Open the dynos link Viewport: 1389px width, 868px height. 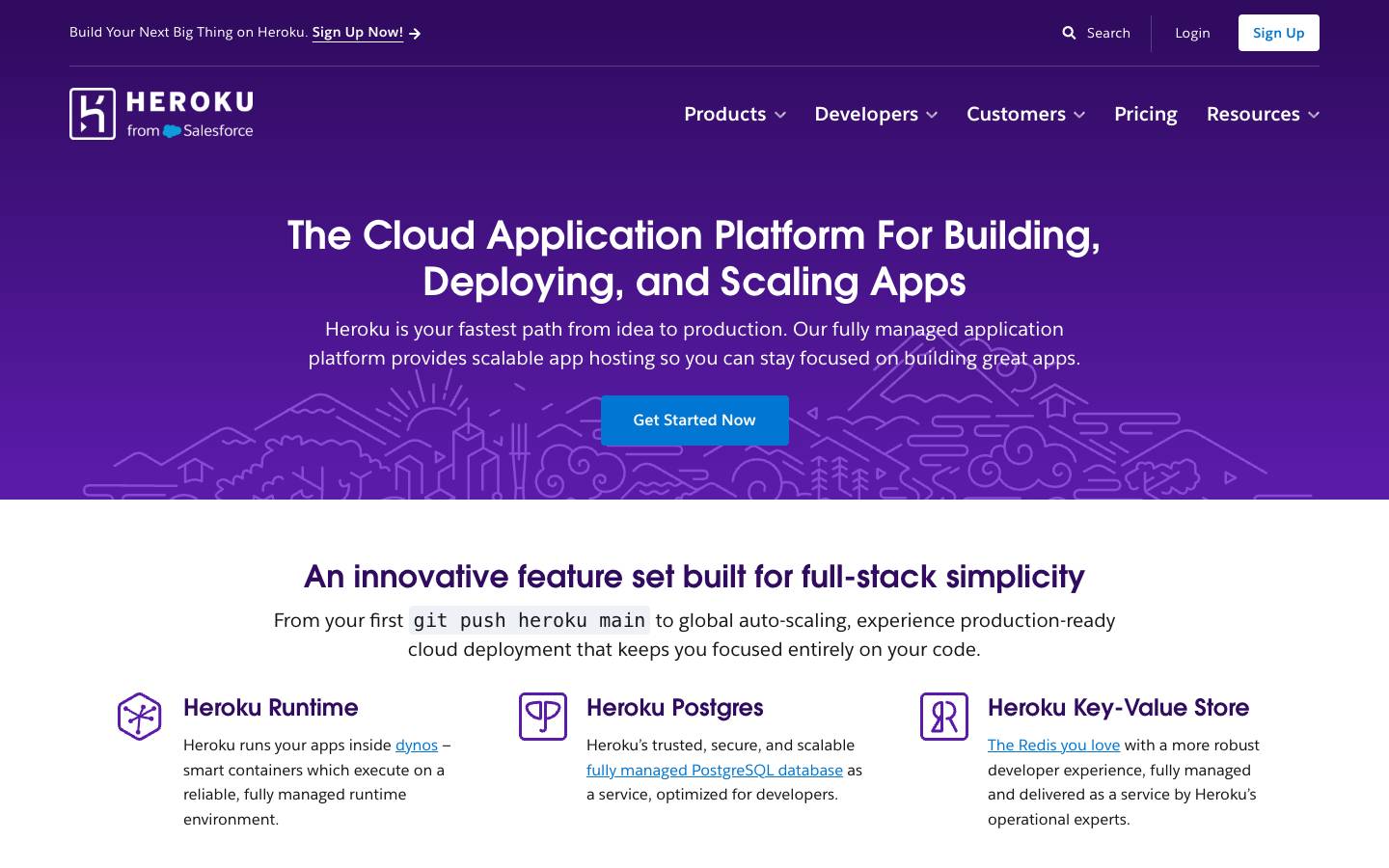(x=417, y=746)
